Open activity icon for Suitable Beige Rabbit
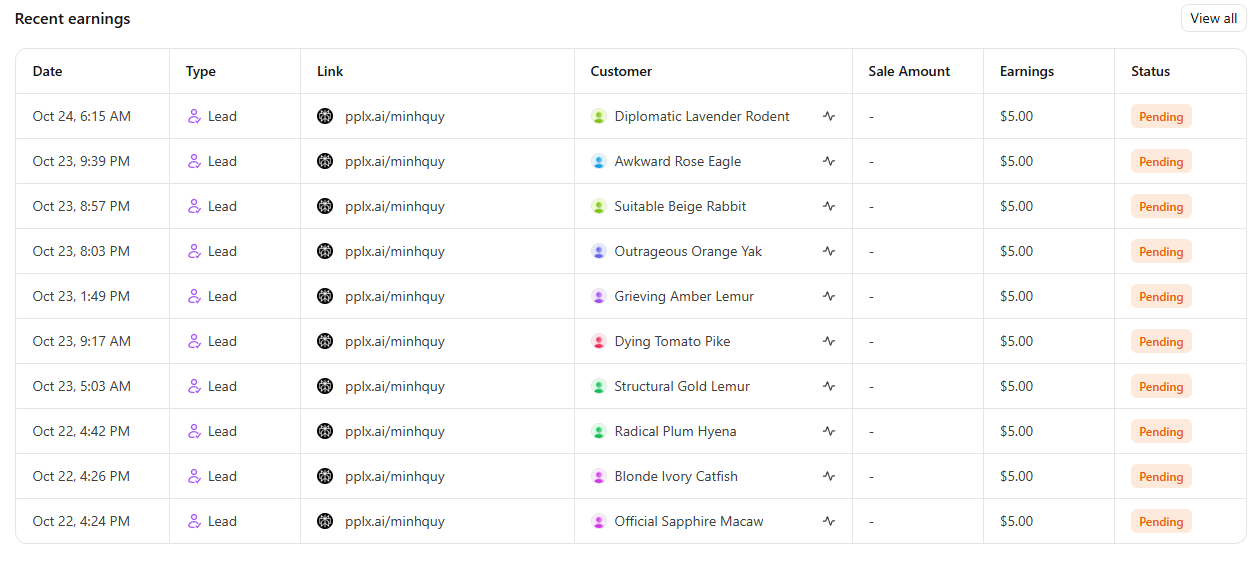 [829, 206]
